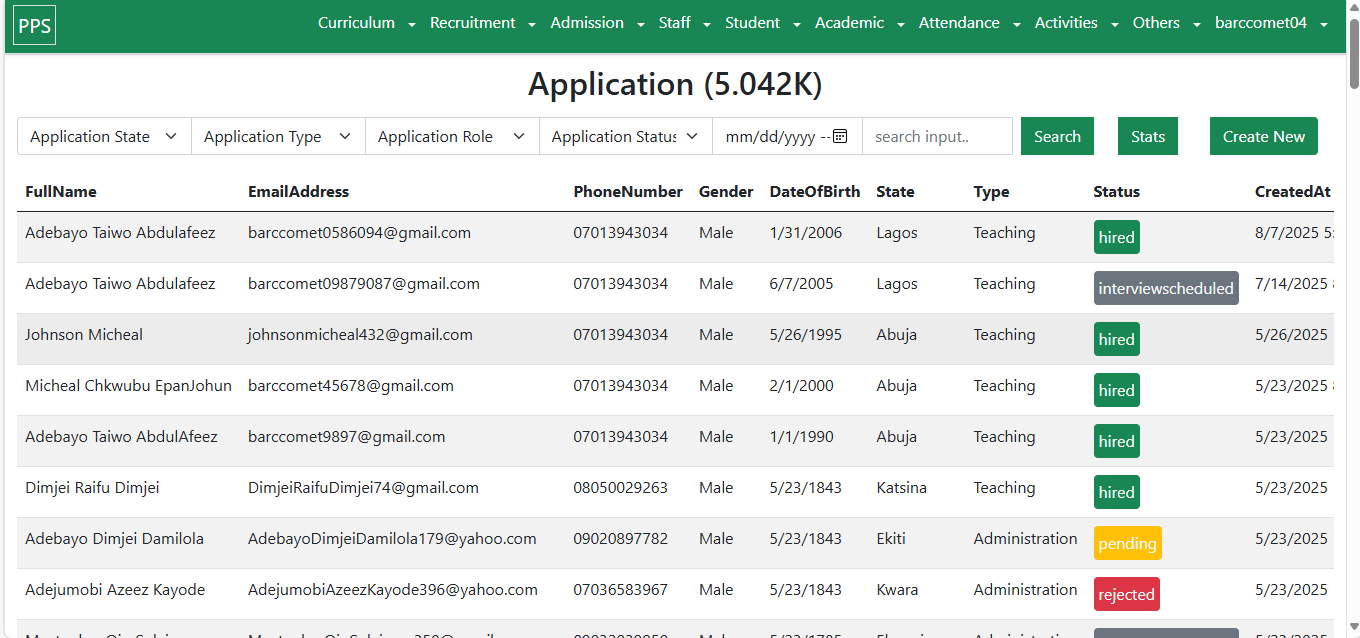Open the barccomet04 user menu

click(1271, 23)
